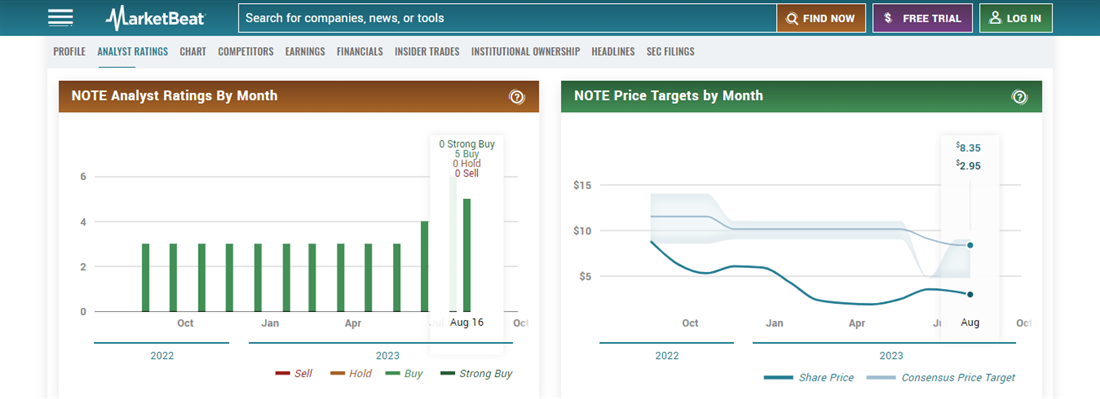Click the FIND NOW button

point(821,18)
